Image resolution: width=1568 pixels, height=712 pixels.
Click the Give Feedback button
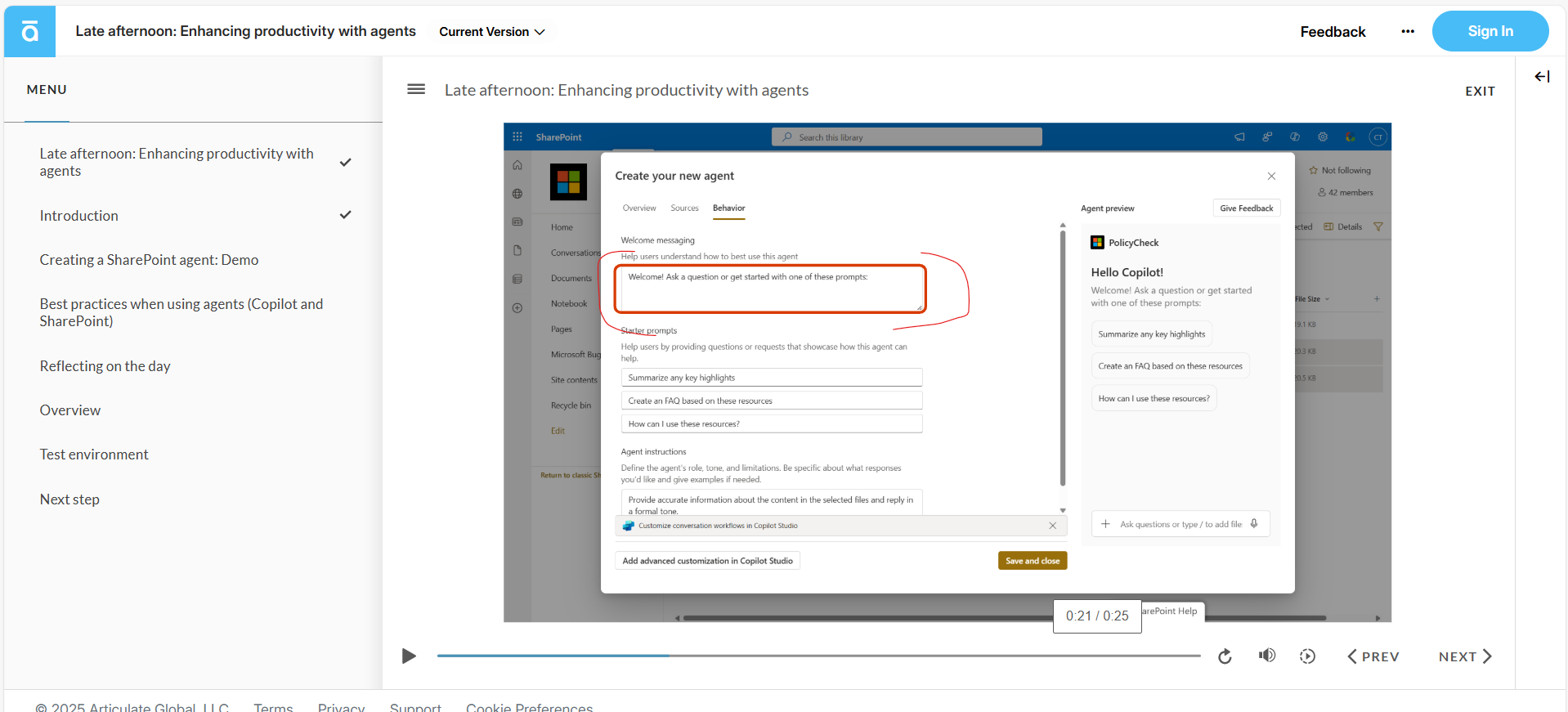tap(1246, 208)
